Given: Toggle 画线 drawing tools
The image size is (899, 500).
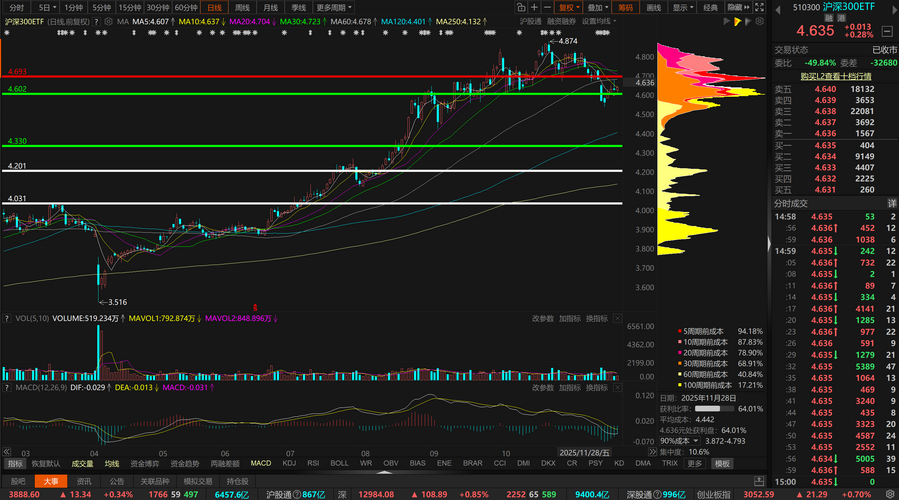Looking at the screenshot, I should click(654, 7).
